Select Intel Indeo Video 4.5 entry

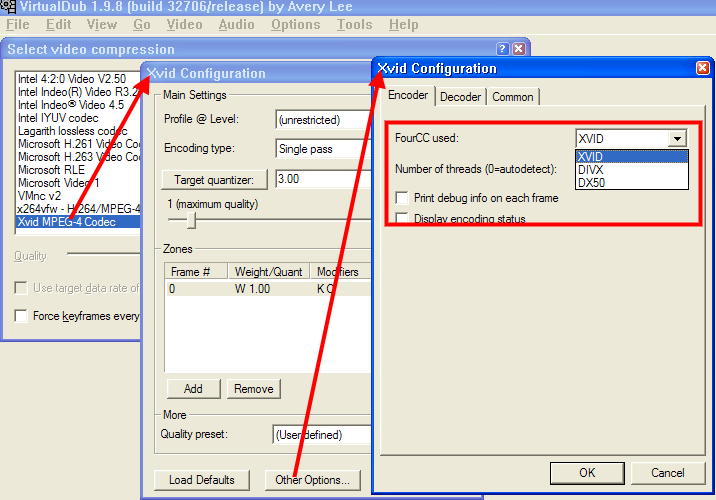point(78,105)
